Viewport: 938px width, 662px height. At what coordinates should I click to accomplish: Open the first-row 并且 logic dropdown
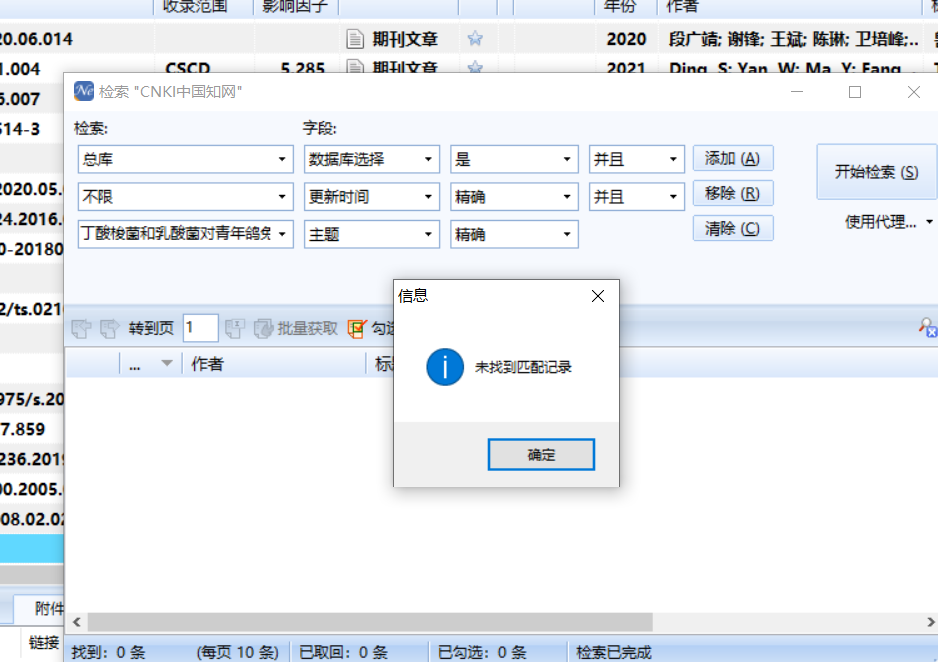point(673,160)
